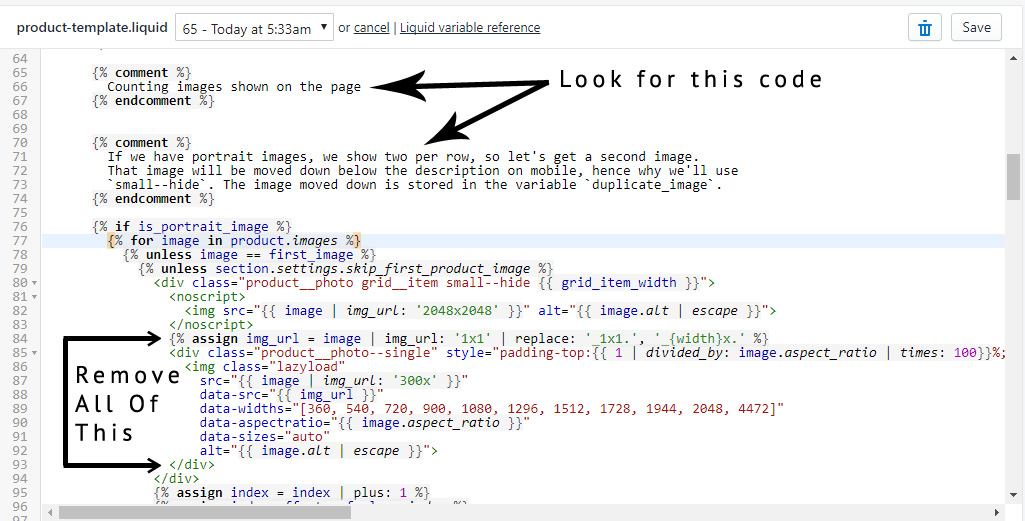Click the product-template.liquid file name

coord(92,27)
